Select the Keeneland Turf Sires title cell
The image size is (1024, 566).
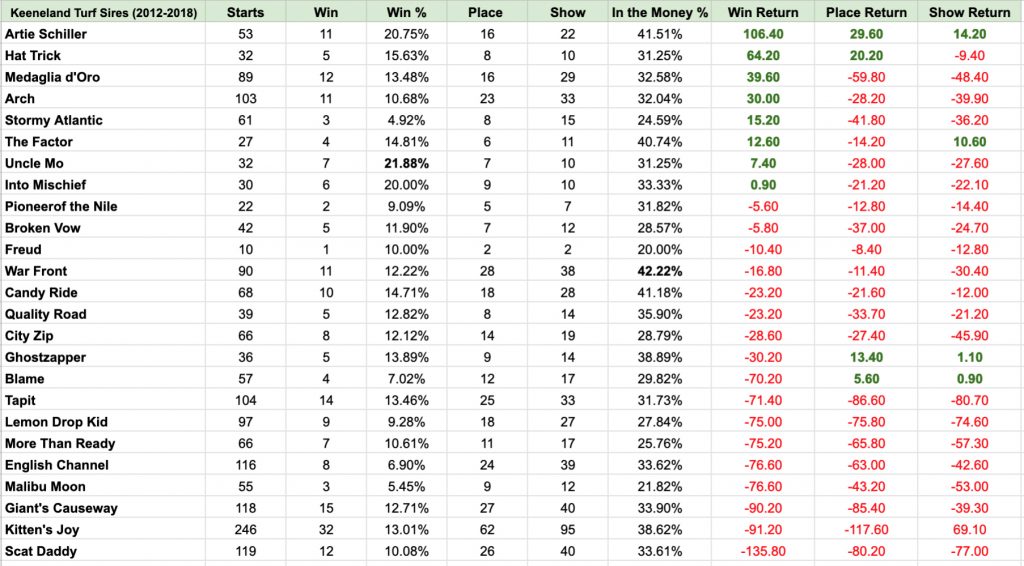pyautogui.click(x=103, y=12)
